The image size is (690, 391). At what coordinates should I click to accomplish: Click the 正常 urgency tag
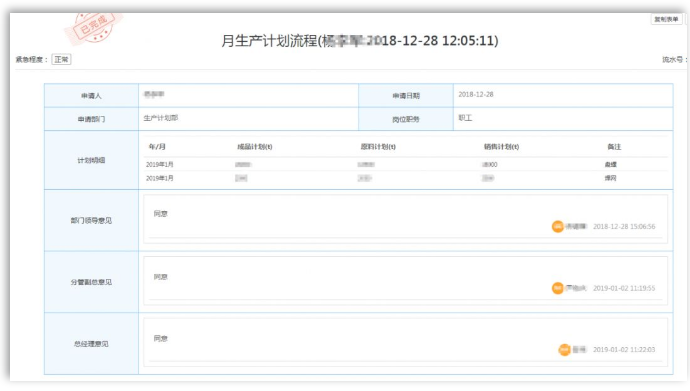coord(61,59)
